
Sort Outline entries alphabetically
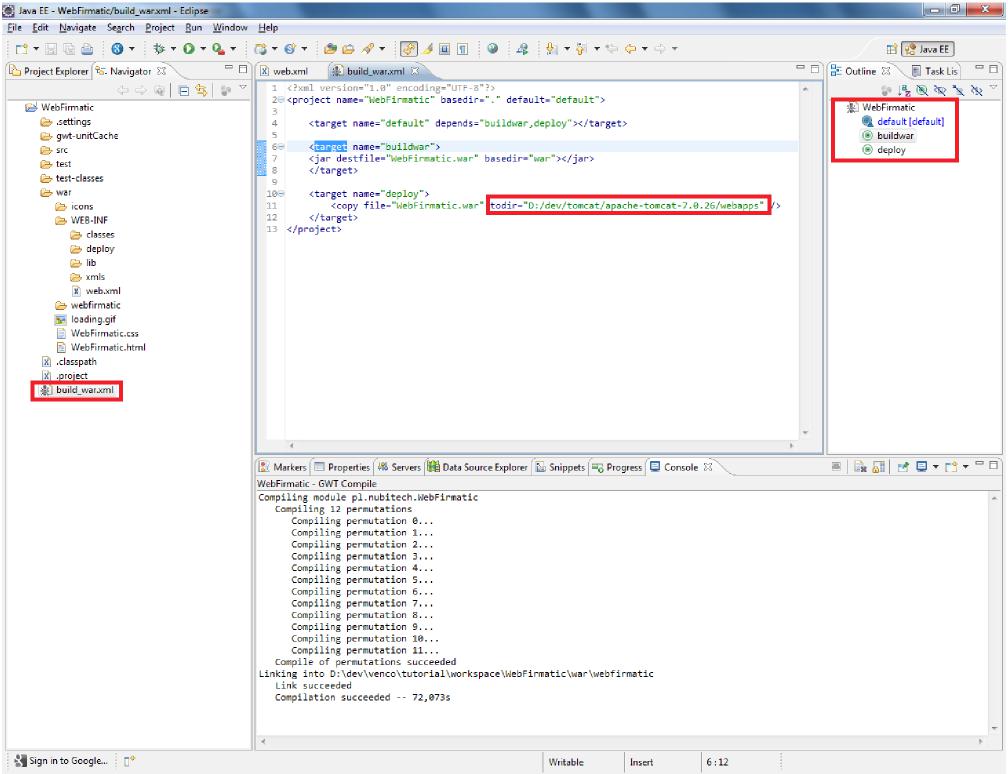[x=904, y=90]
